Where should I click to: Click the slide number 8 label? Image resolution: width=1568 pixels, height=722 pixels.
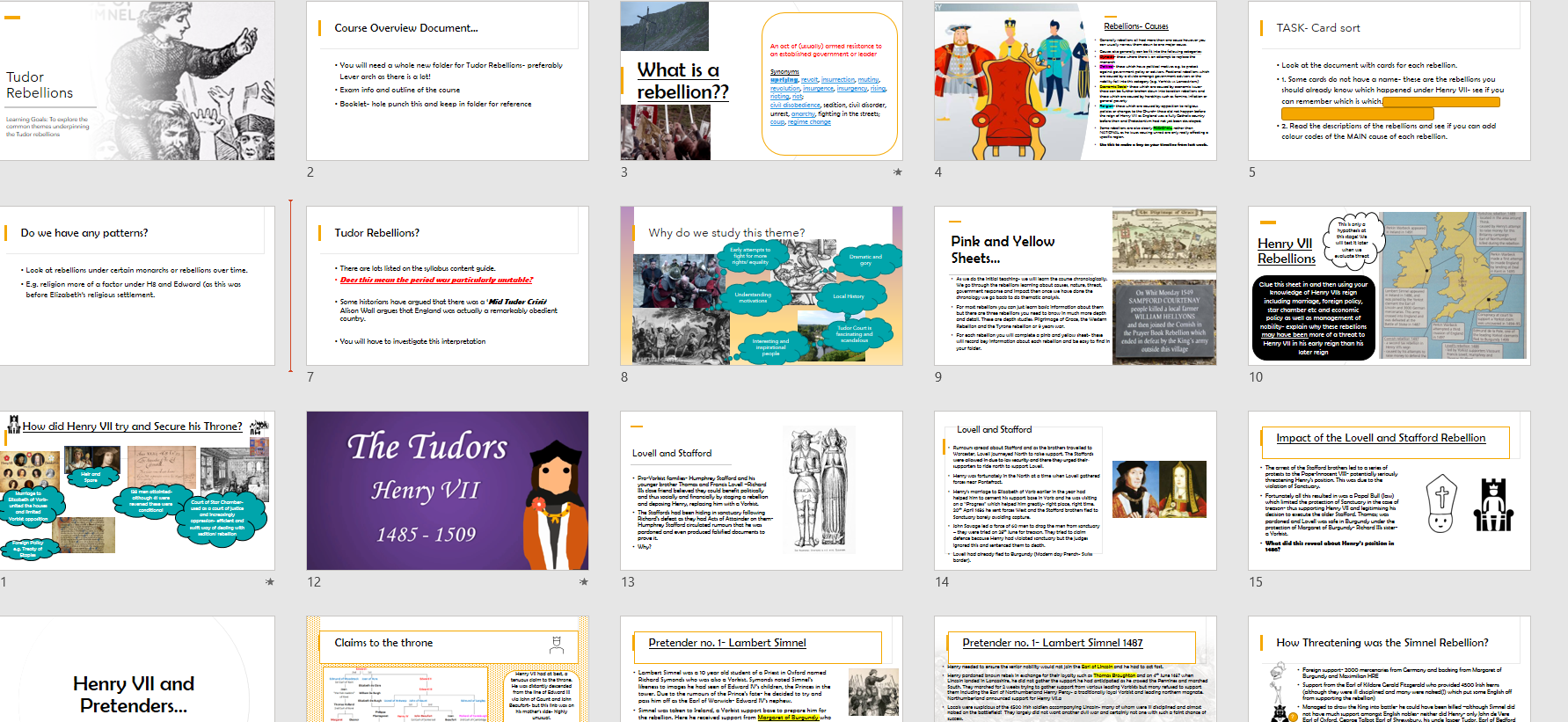tap(624, 377)
